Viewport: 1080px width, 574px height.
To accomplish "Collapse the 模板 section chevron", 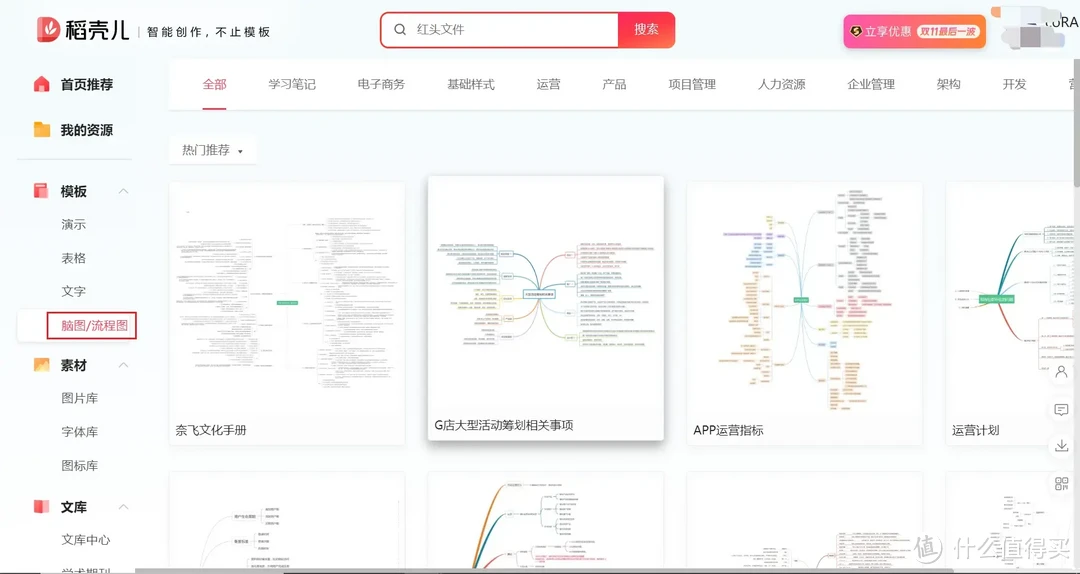I will pyautogui.click(x=123, y=191).
